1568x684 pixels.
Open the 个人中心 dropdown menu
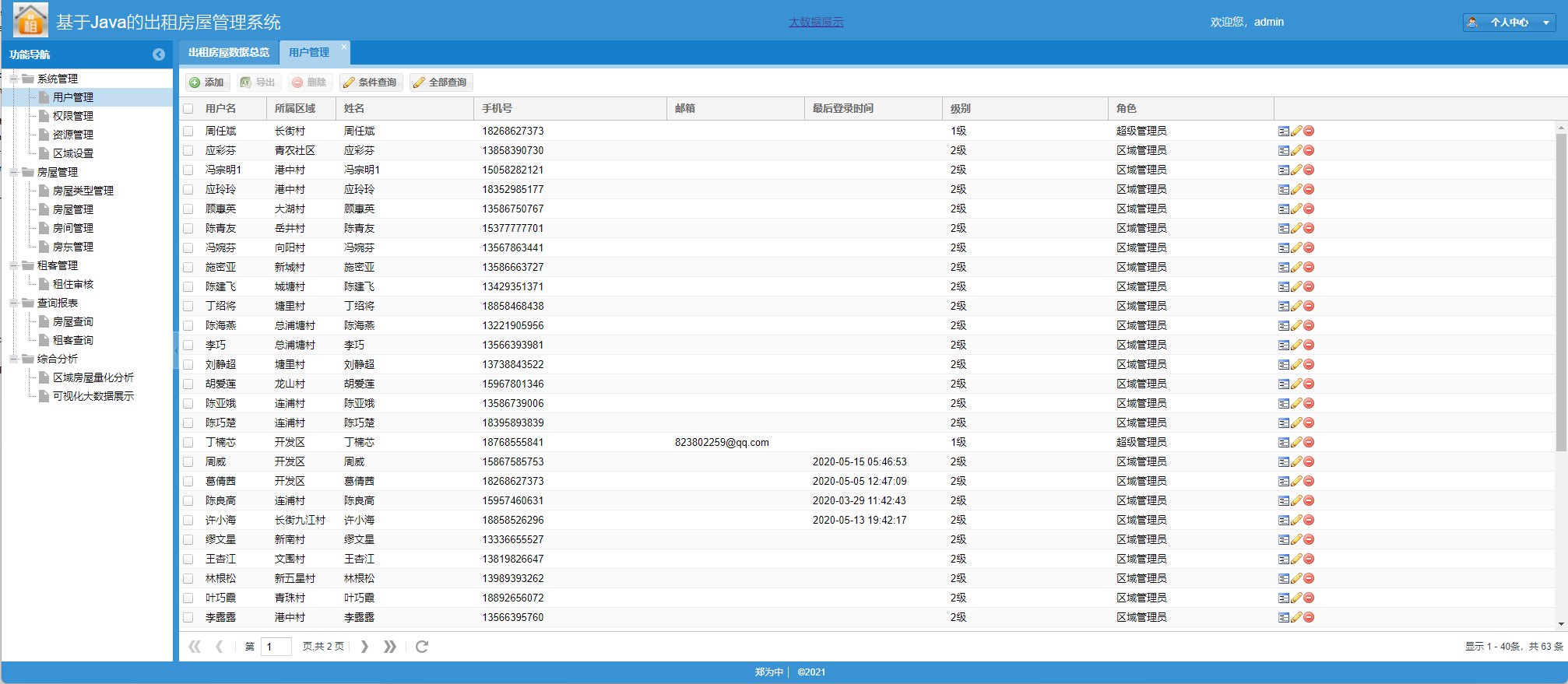coord(1509,23)
